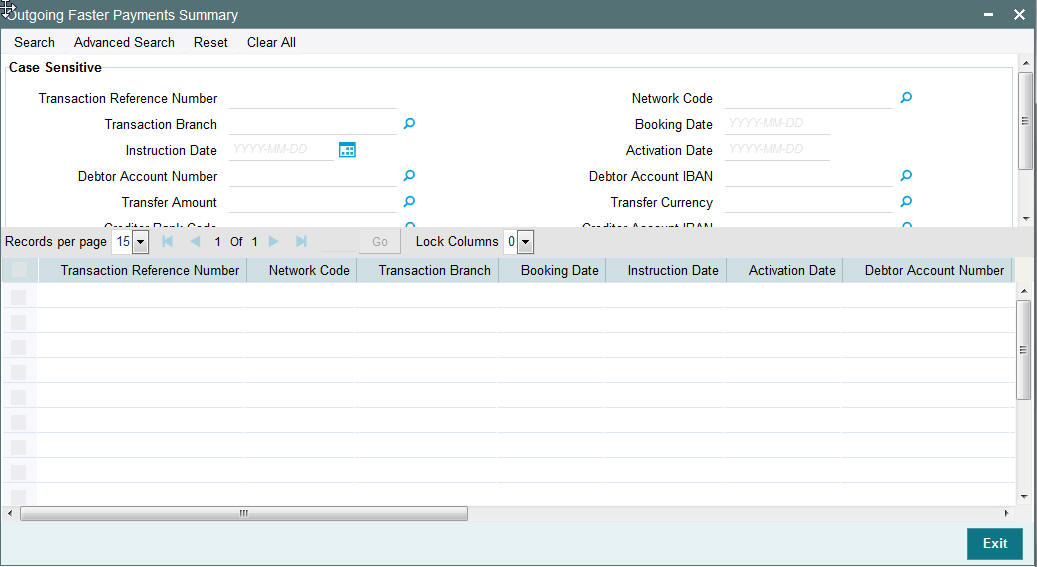1037x567 pixels.
Task: Click down arrow of results table scrollbar
Action: (1024, 497)
